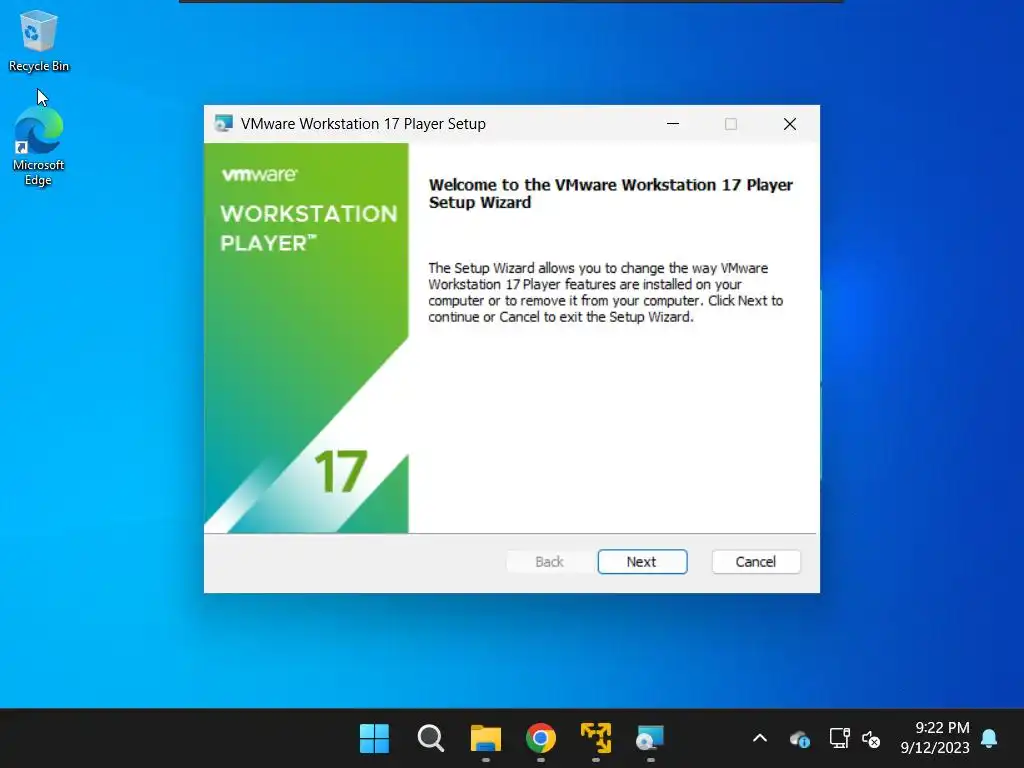Click WORKSTATION PLAYER banner text
This screenshot has height=768, width=1024.
308,228
